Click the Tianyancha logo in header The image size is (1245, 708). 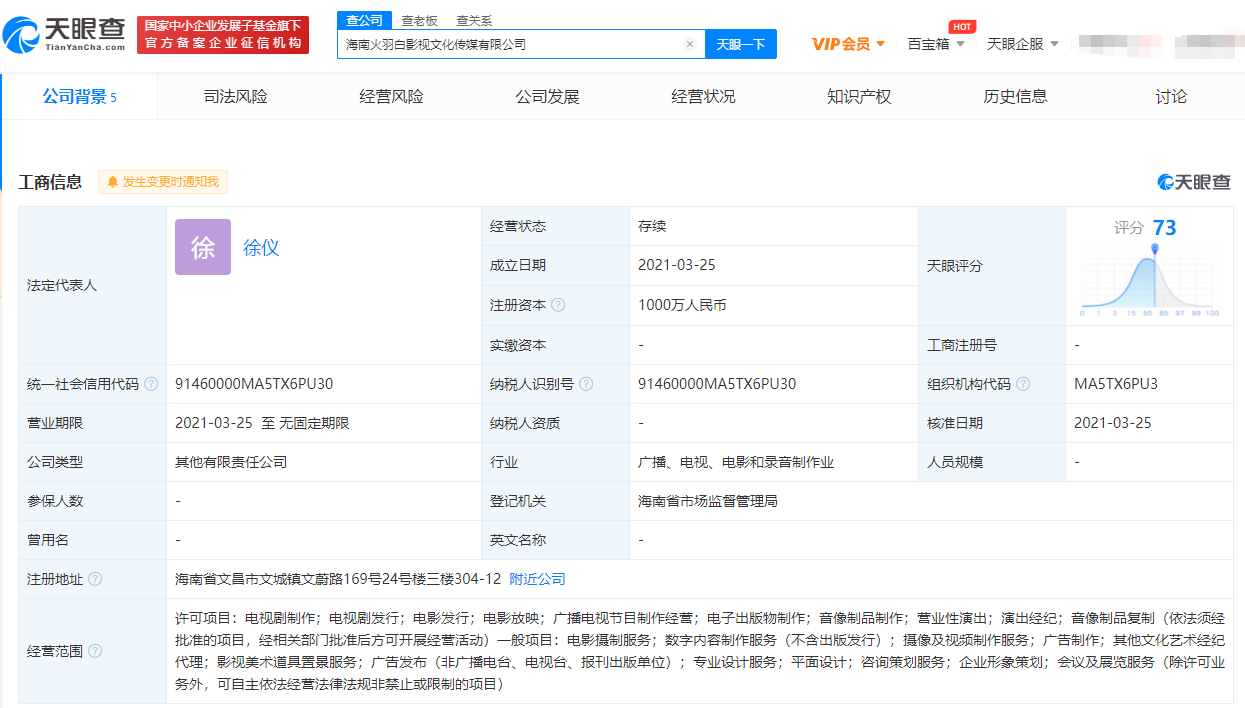[65, 35]
